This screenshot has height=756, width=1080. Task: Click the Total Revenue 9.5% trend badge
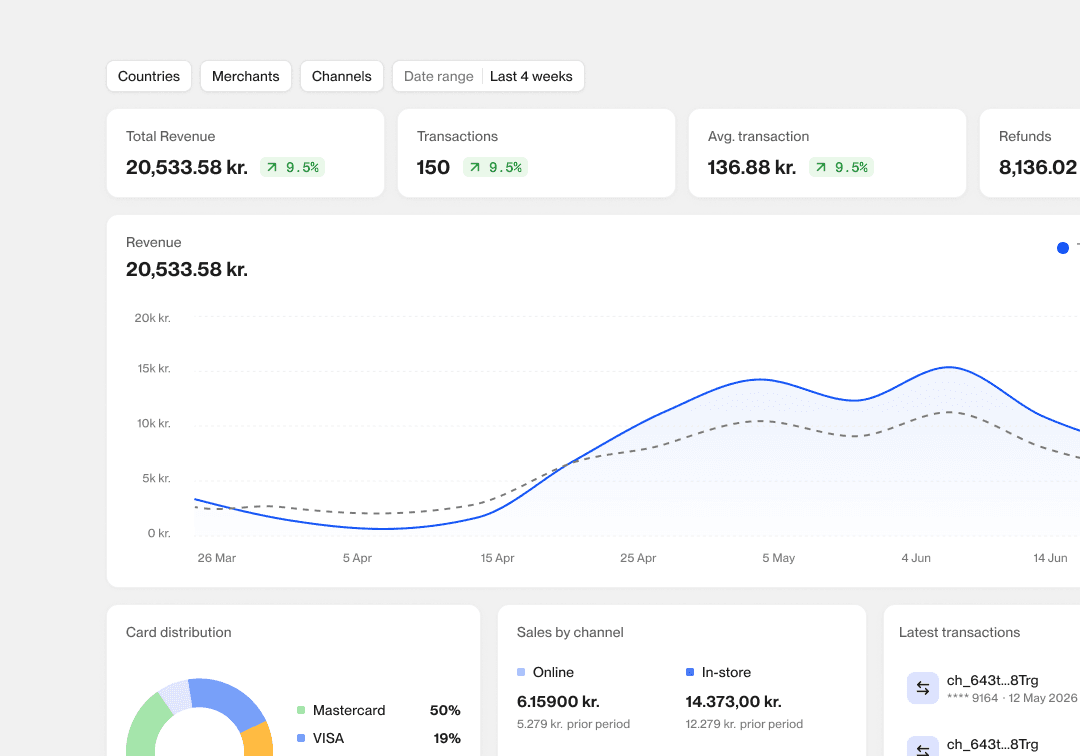[293, 167]
